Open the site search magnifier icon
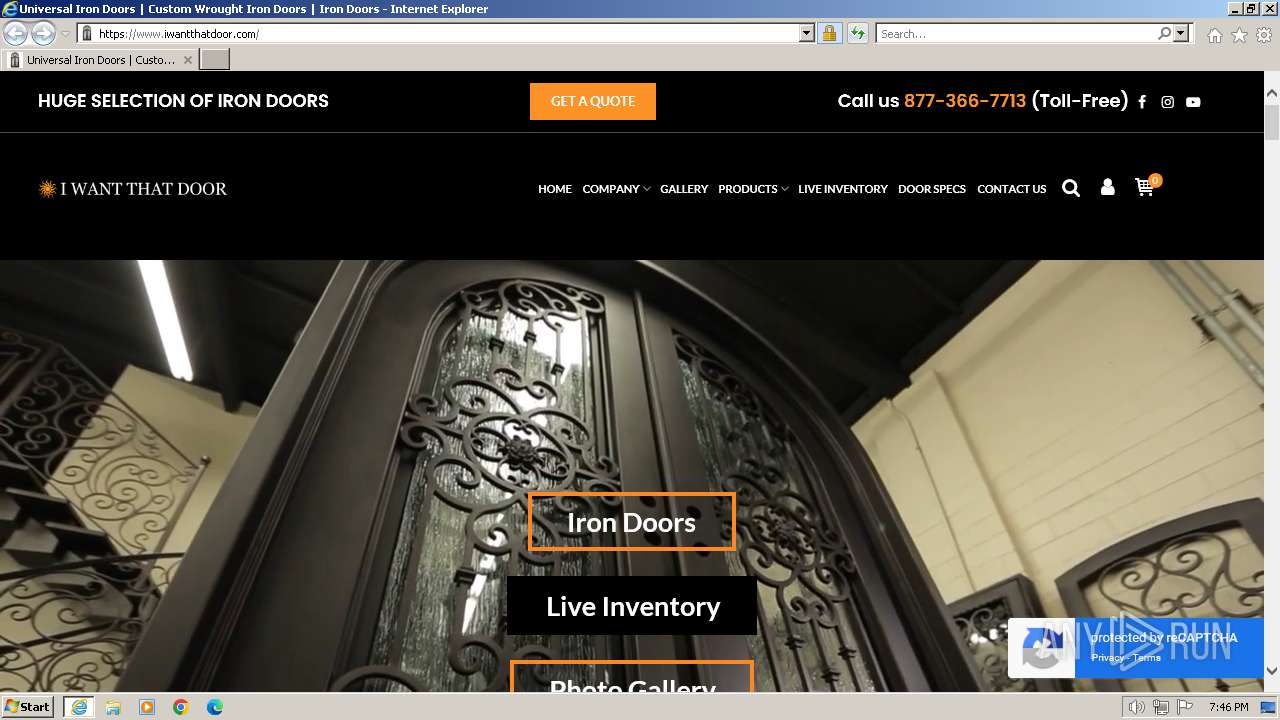 [1071, 188]
